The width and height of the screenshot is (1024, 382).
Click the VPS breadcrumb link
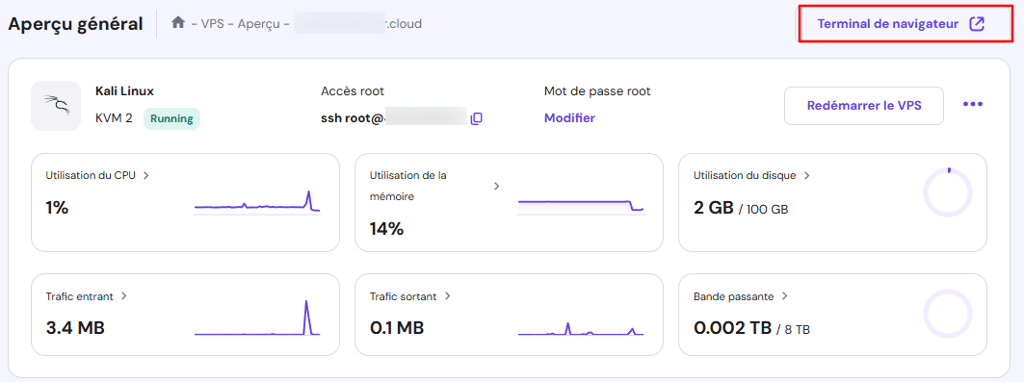pyautogui.click(x=211, y=24)
